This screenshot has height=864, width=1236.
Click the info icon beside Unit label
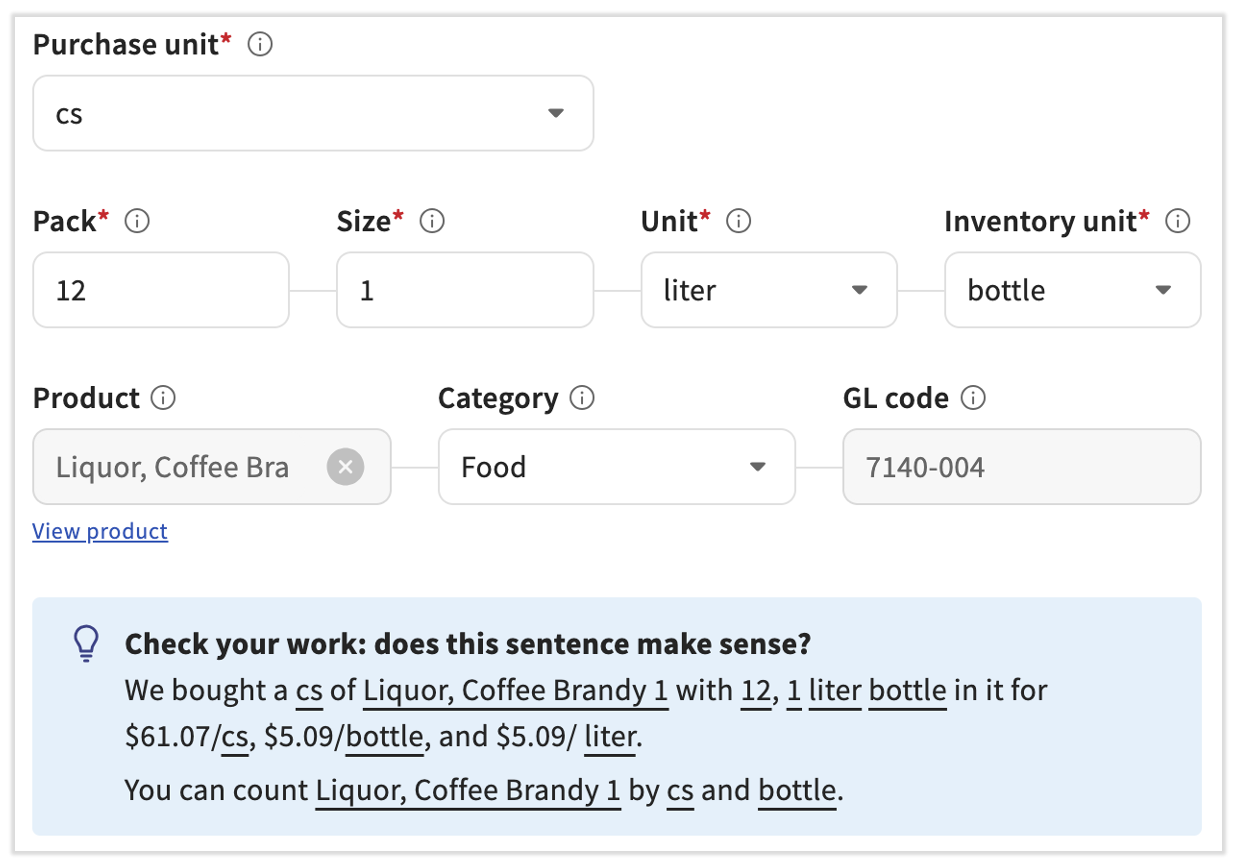coord(738,221)
